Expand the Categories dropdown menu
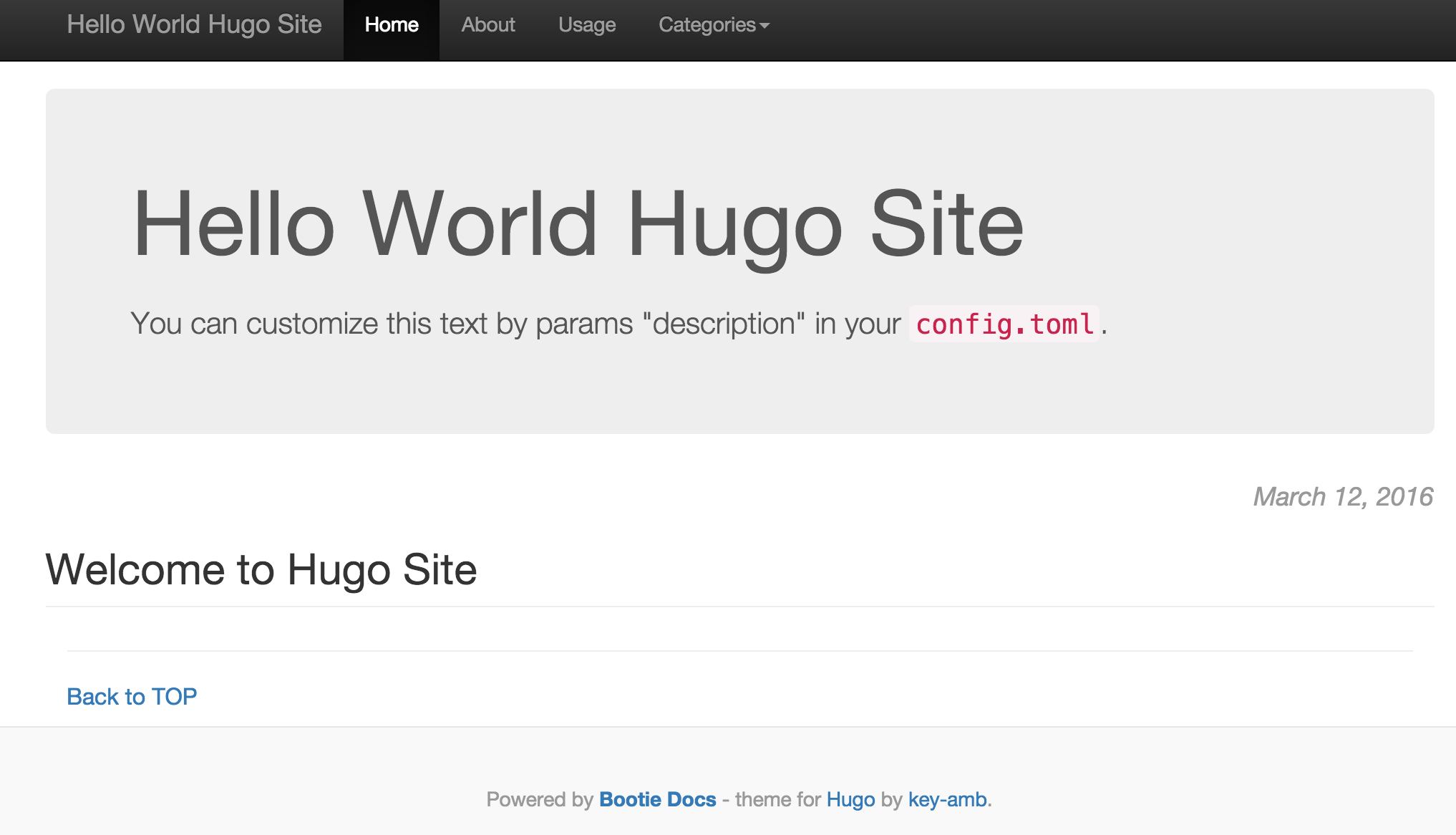Screen dimensions: 1456x835 pyautogui.click(x=707, y=25)
